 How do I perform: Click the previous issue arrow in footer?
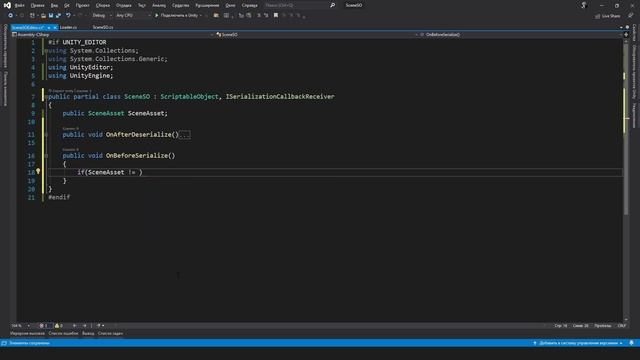(x=74, y=326)
